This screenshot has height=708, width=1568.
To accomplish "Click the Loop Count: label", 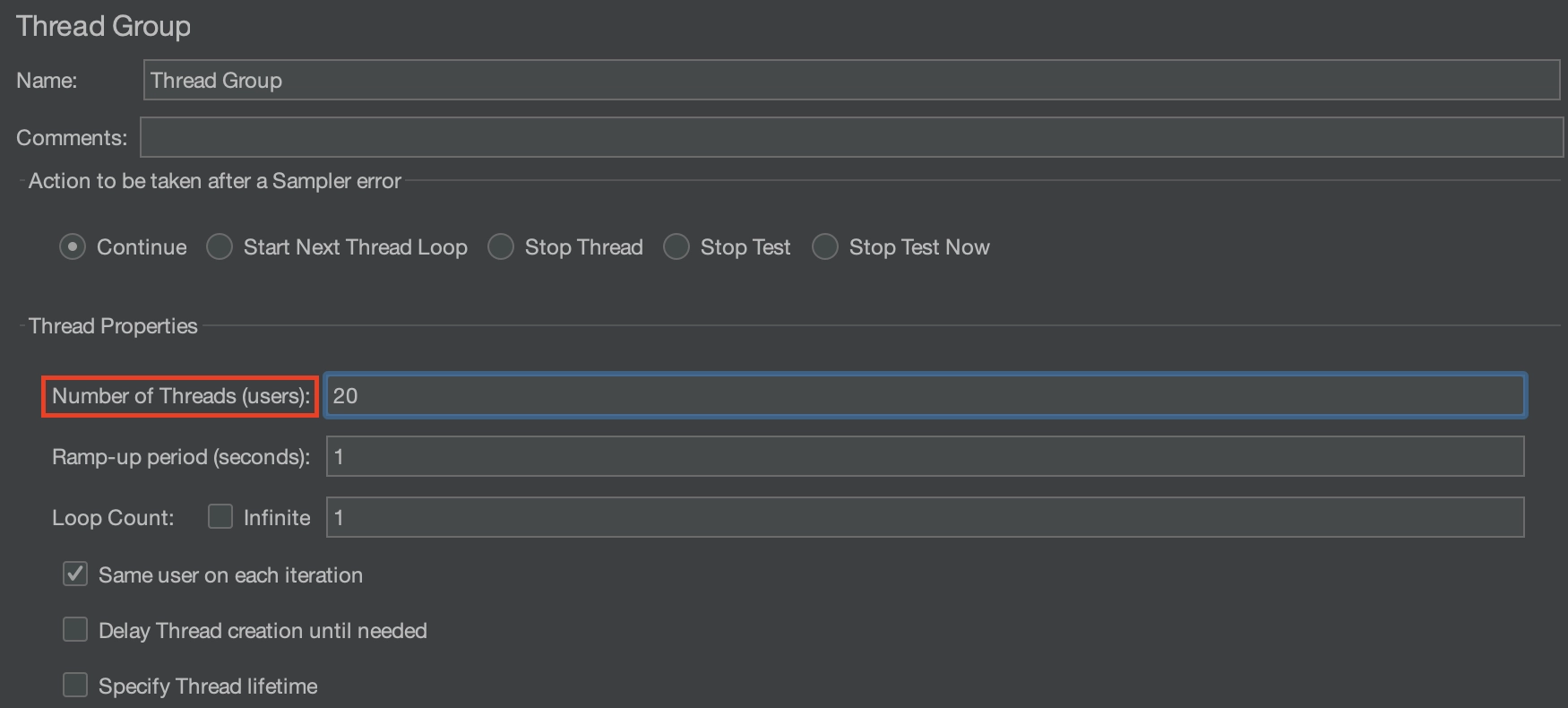I will pos(113,518).
